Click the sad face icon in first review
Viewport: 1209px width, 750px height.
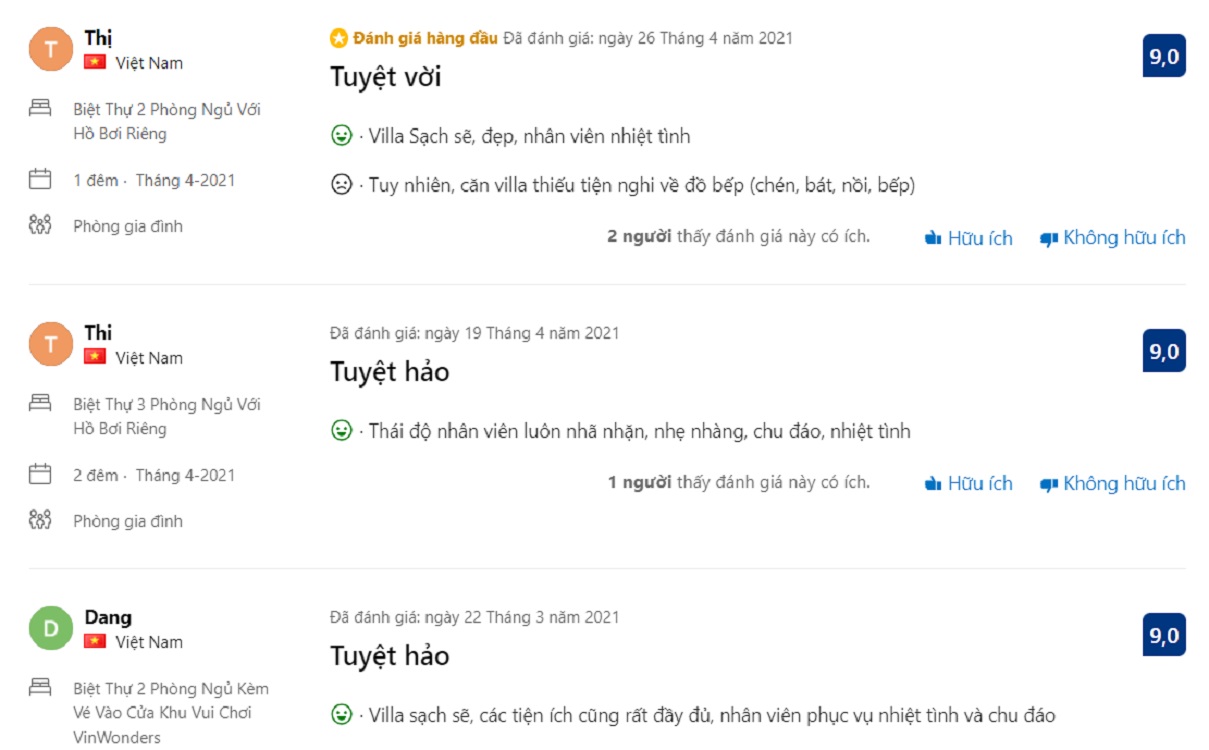click(x=341, y=185)
